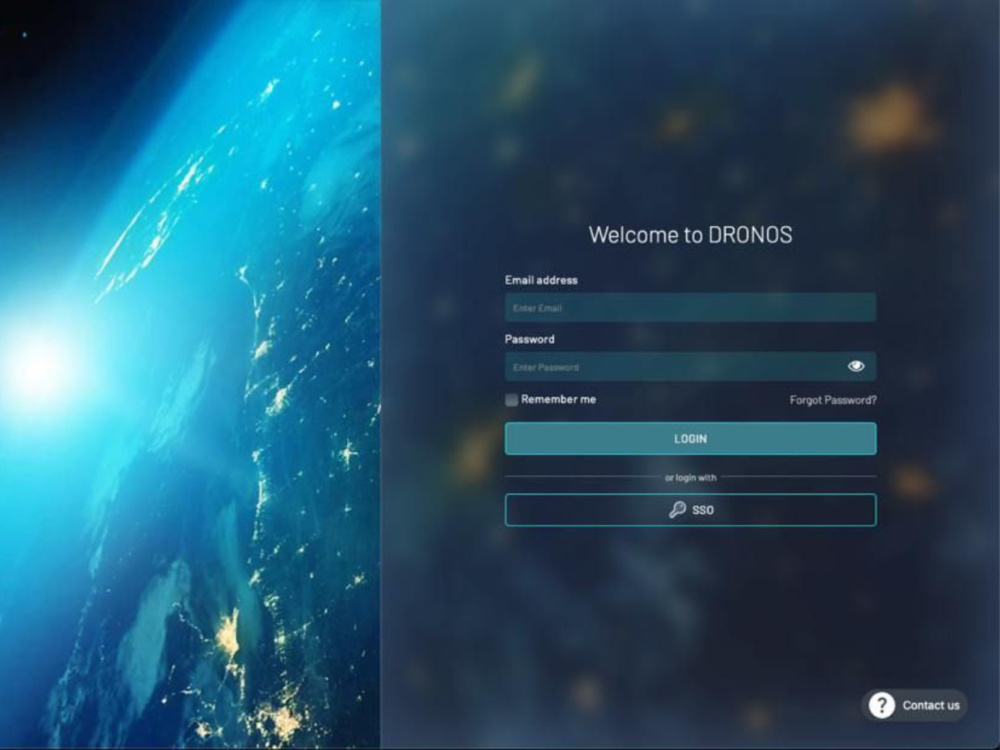
Task: Focus the Enter Password field
Action: click(x=690, y=367)
